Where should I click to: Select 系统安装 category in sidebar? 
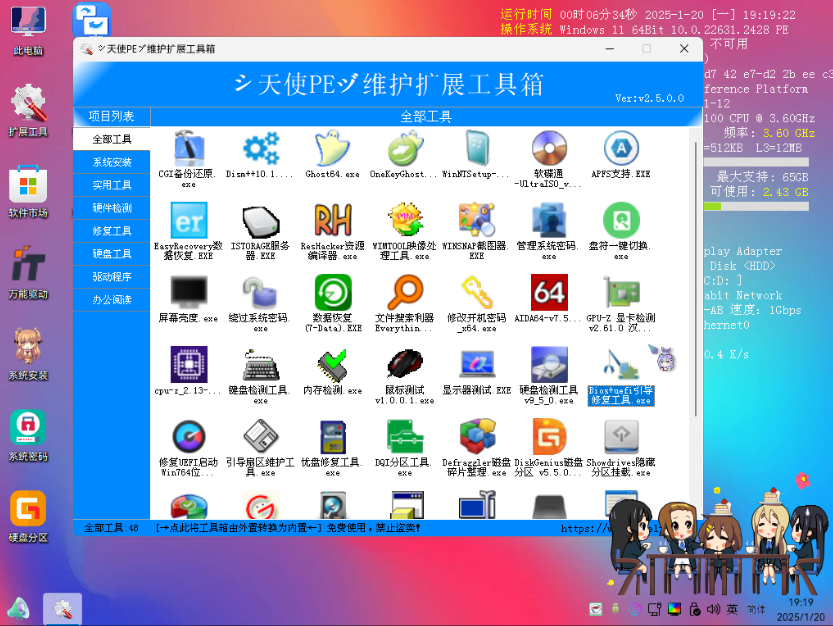coord(112,162)
